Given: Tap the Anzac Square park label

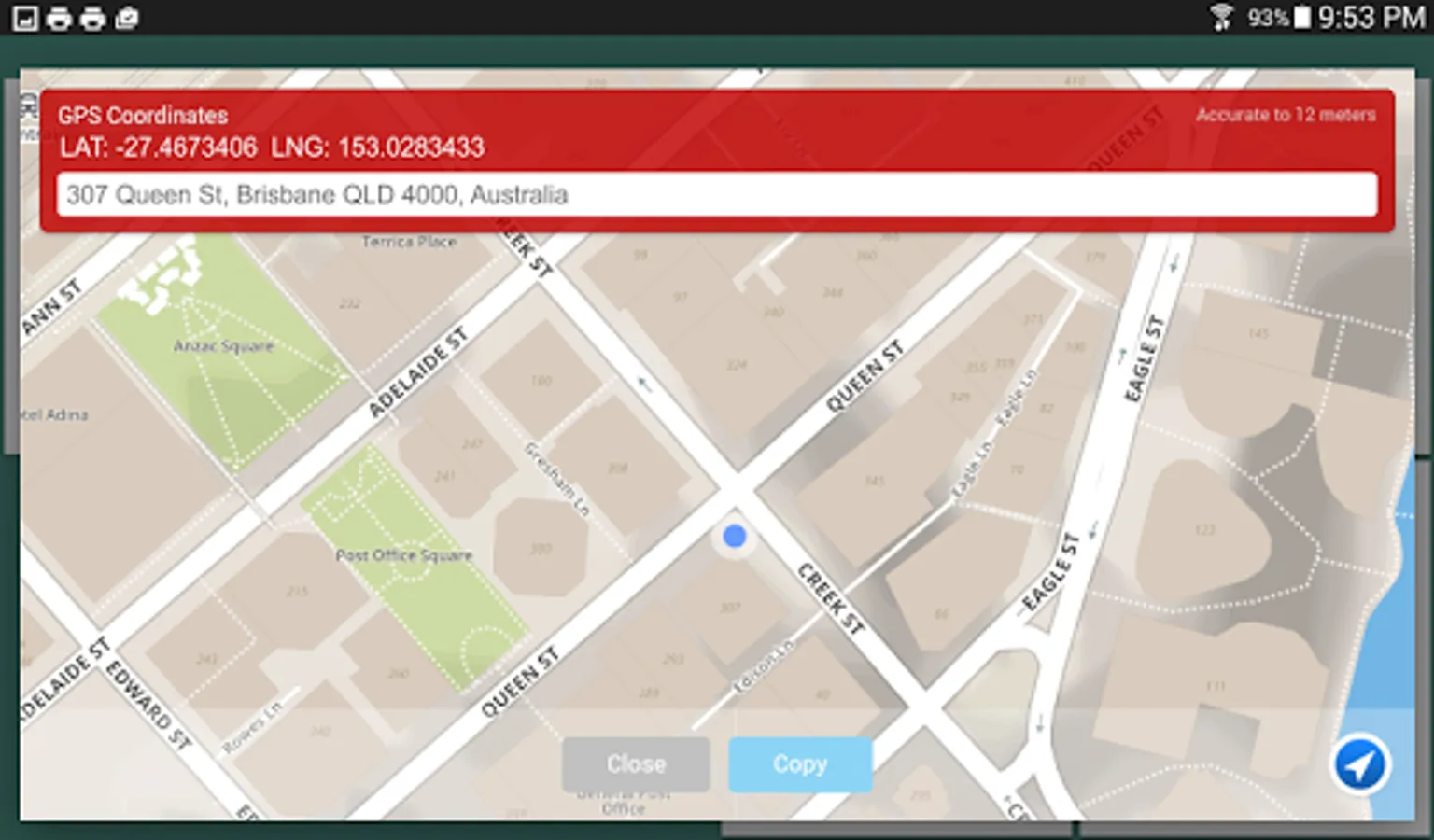Looking at the screenshot, I should tap(223, 346).
